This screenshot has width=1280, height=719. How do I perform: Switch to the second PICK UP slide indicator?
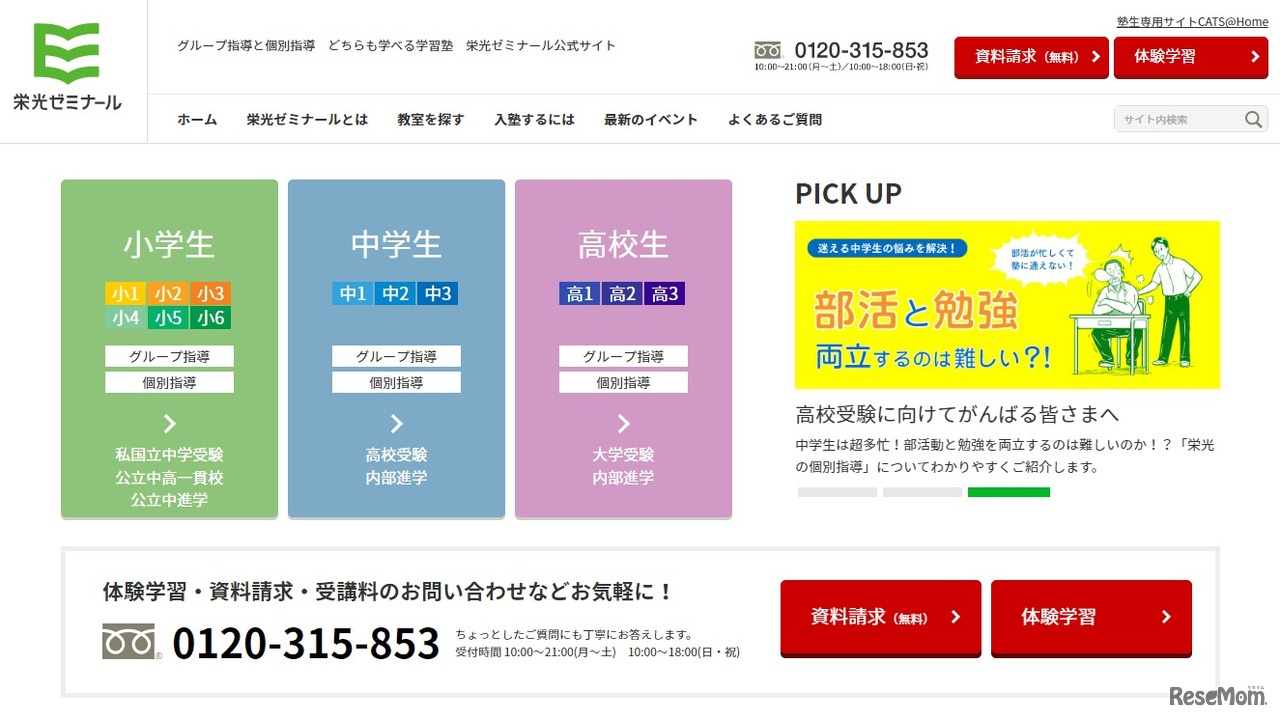click(x=922, y=492)
